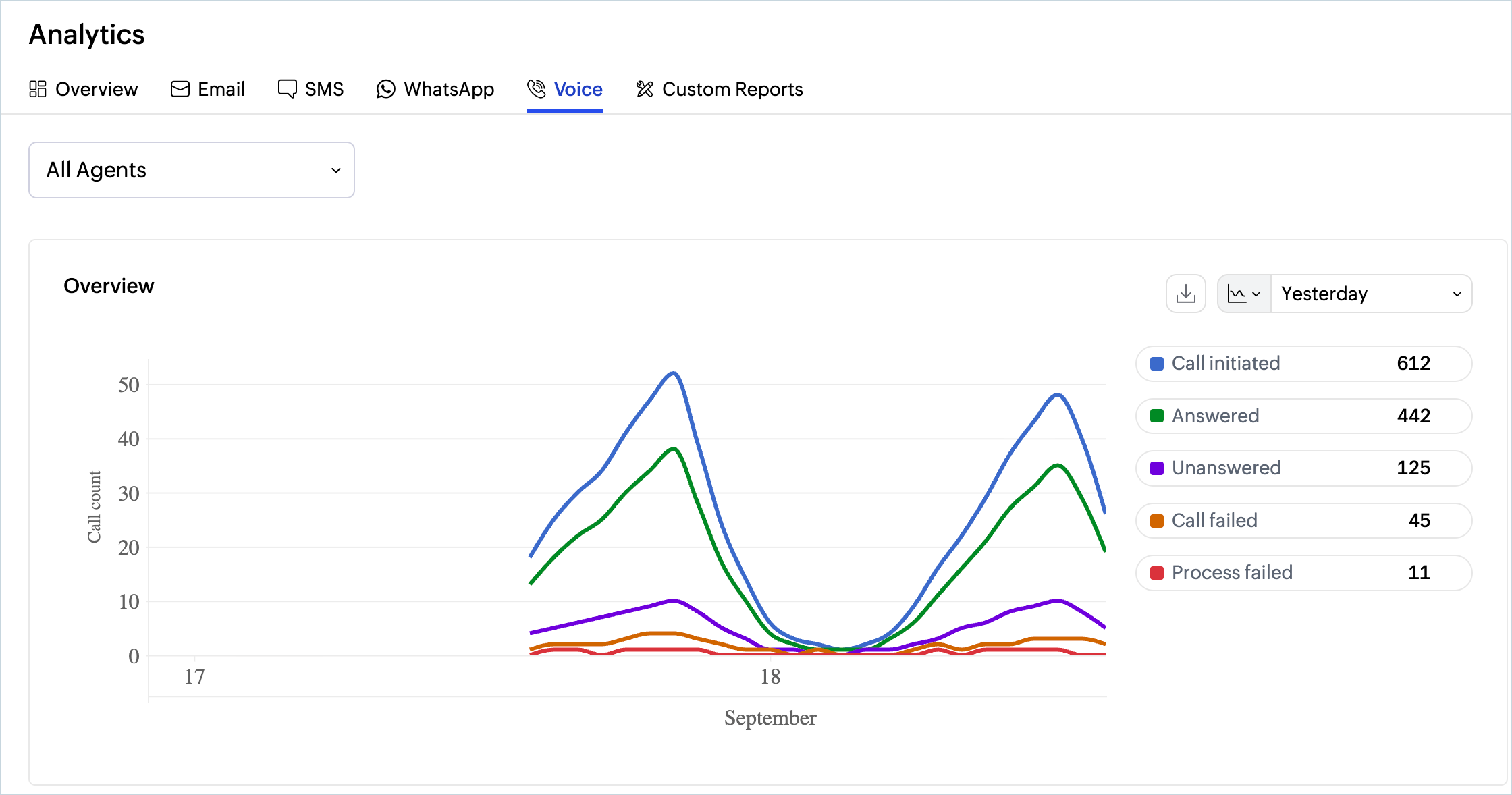The height and width of the screenshot is (795, 1512).
Task: Click the orange Call failed swatch
Action: point(1157,521)
